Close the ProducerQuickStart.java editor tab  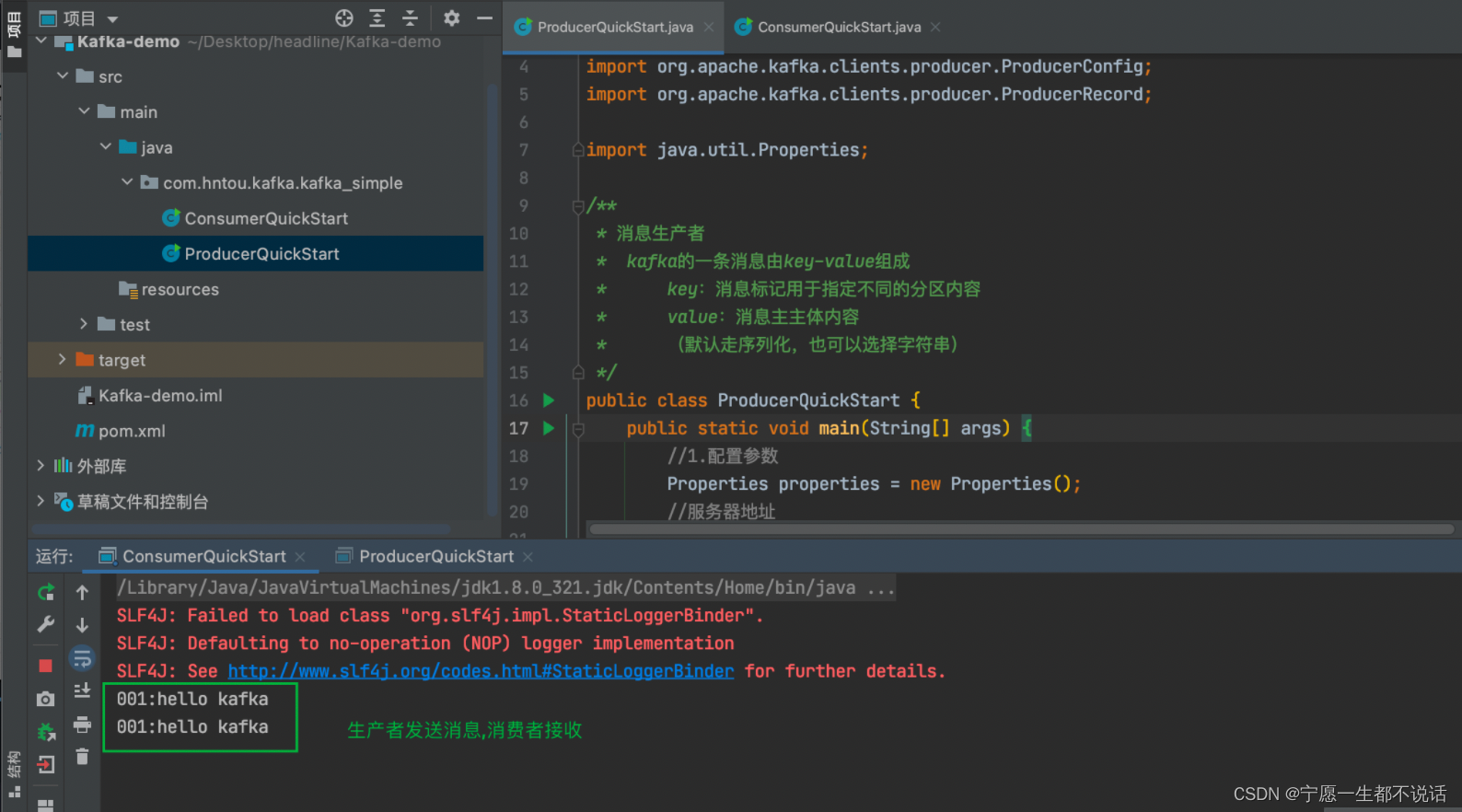coord(709,27)
